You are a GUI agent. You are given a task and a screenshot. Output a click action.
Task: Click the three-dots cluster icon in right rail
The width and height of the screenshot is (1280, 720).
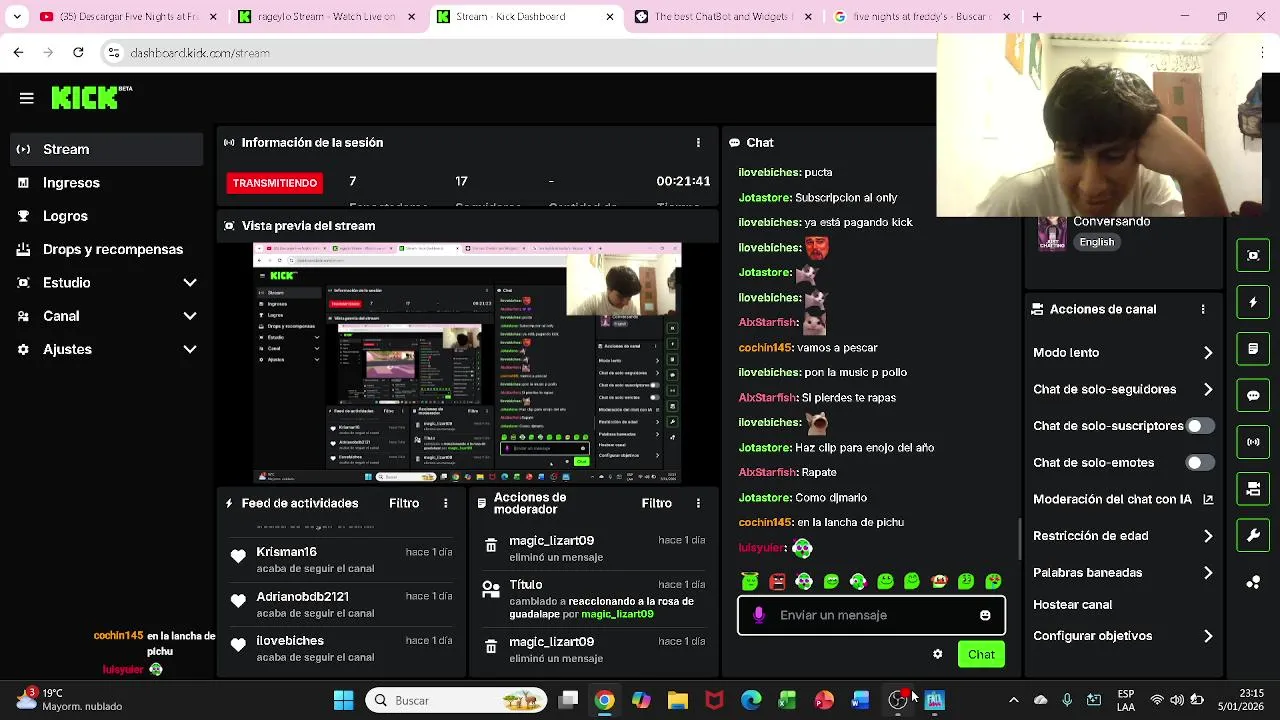click(1253, 582)
